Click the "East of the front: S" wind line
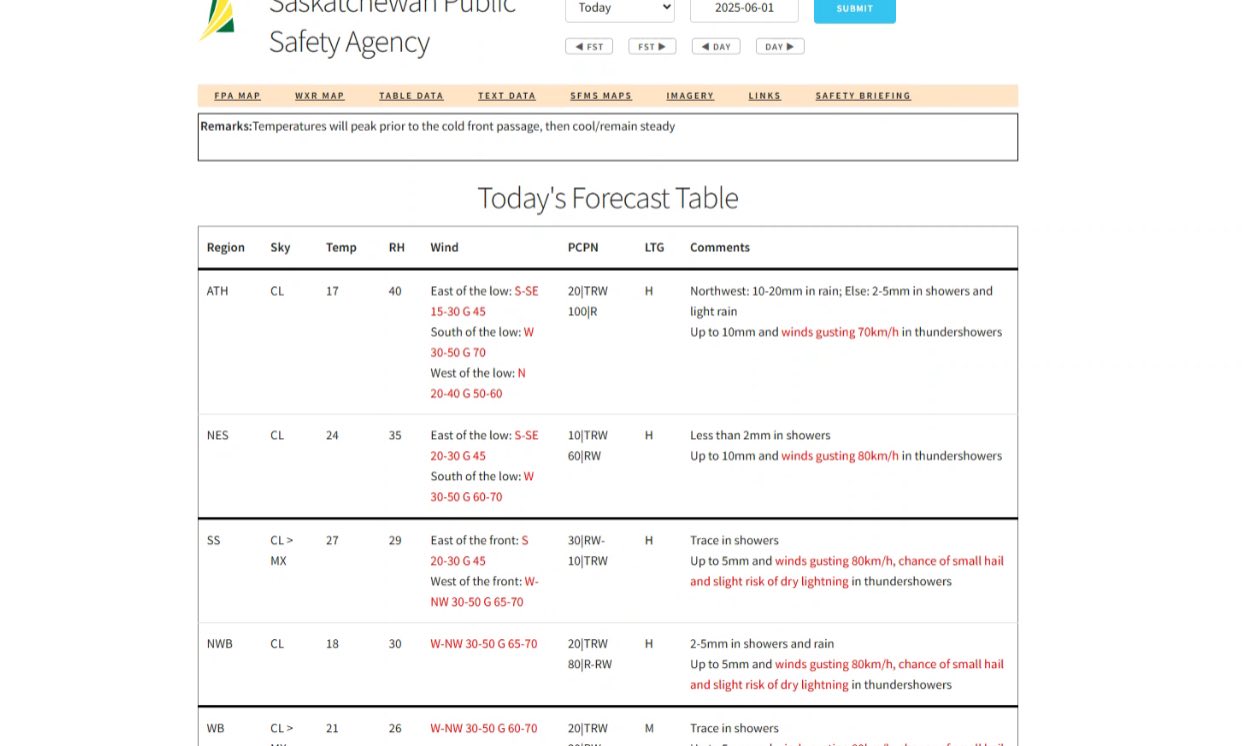 (480, 540)
